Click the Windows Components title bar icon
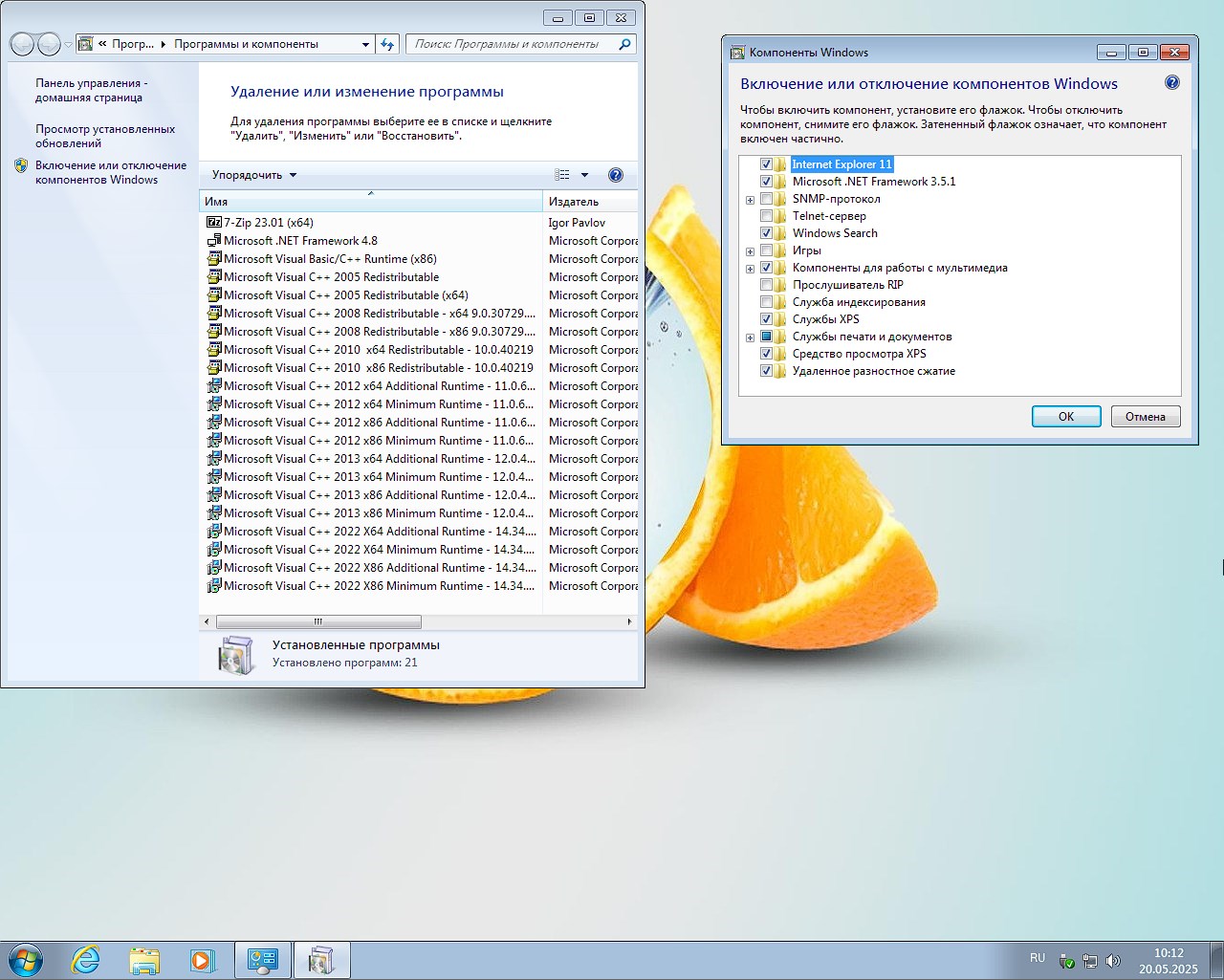1224x980 pixels. 737,52
